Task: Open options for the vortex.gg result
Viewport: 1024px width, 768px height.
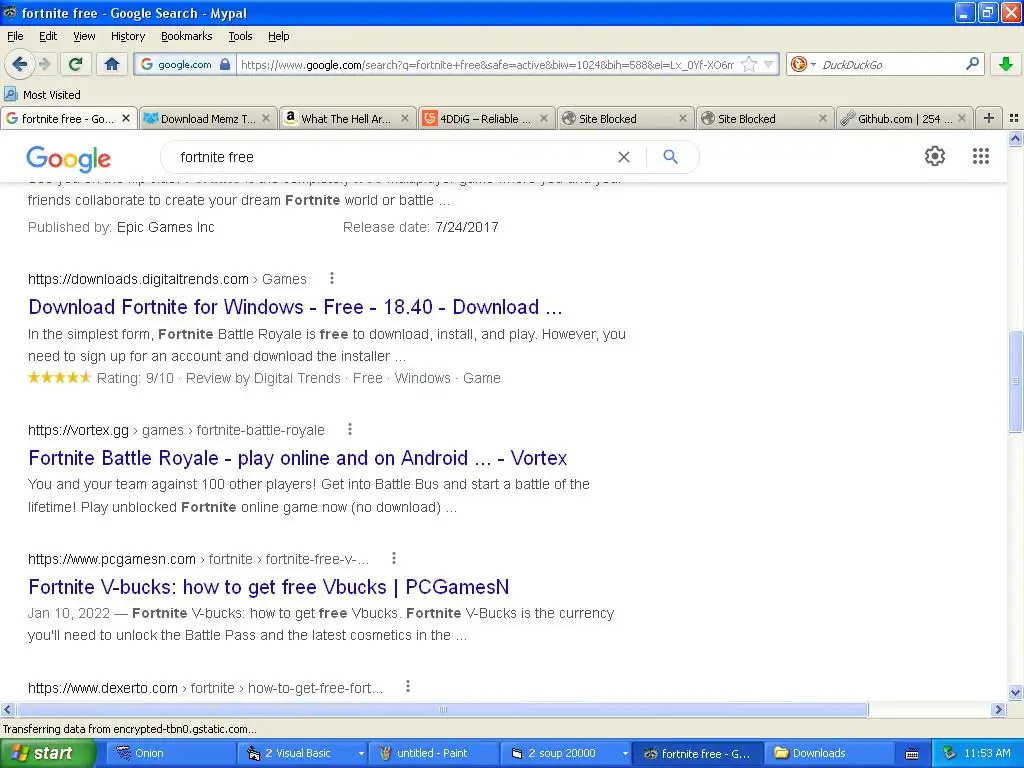Action: click(x=349, y=429)
